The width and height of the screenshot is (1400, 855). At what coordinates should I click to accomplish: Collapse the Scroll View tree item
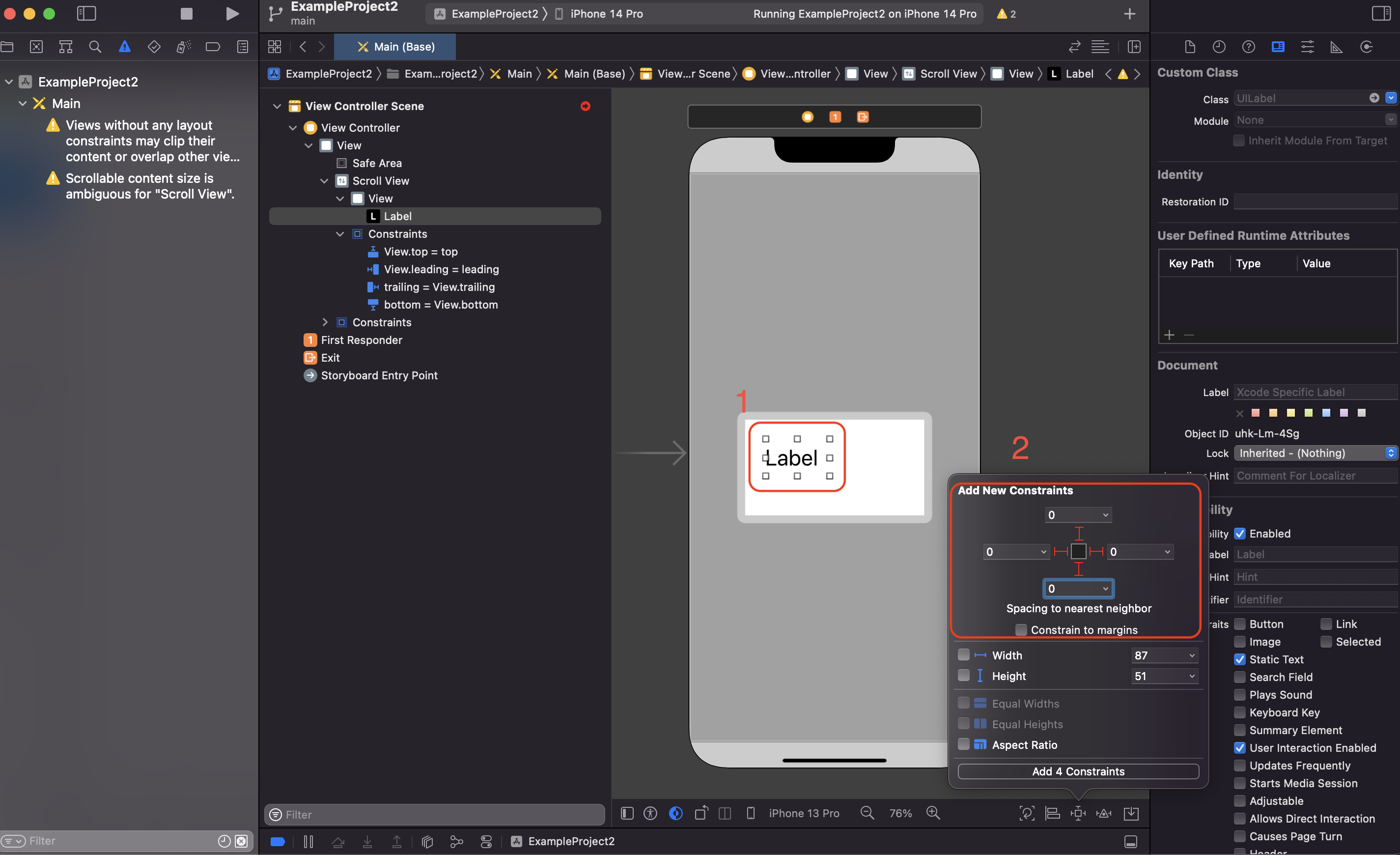(x=324, y=181)
